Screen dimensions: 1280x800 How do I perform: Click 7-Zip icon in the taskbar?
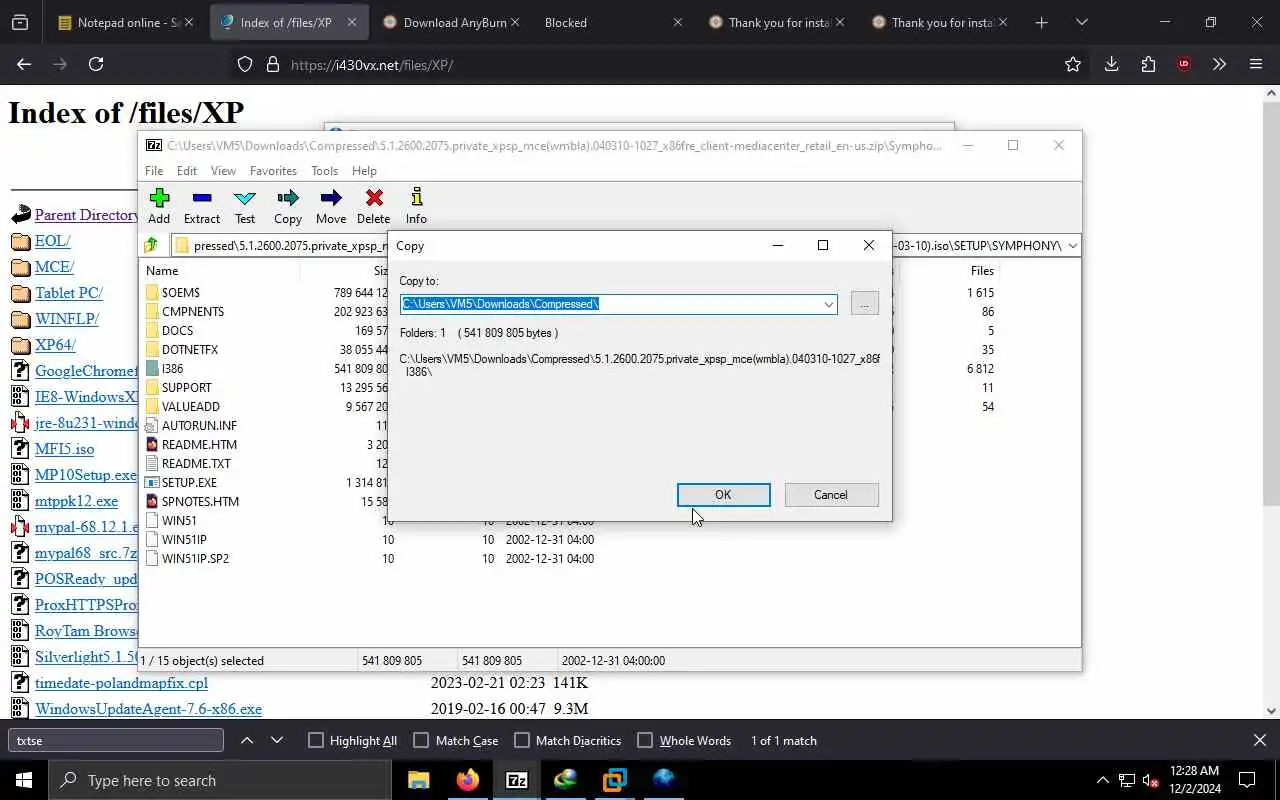click(516, 780)
